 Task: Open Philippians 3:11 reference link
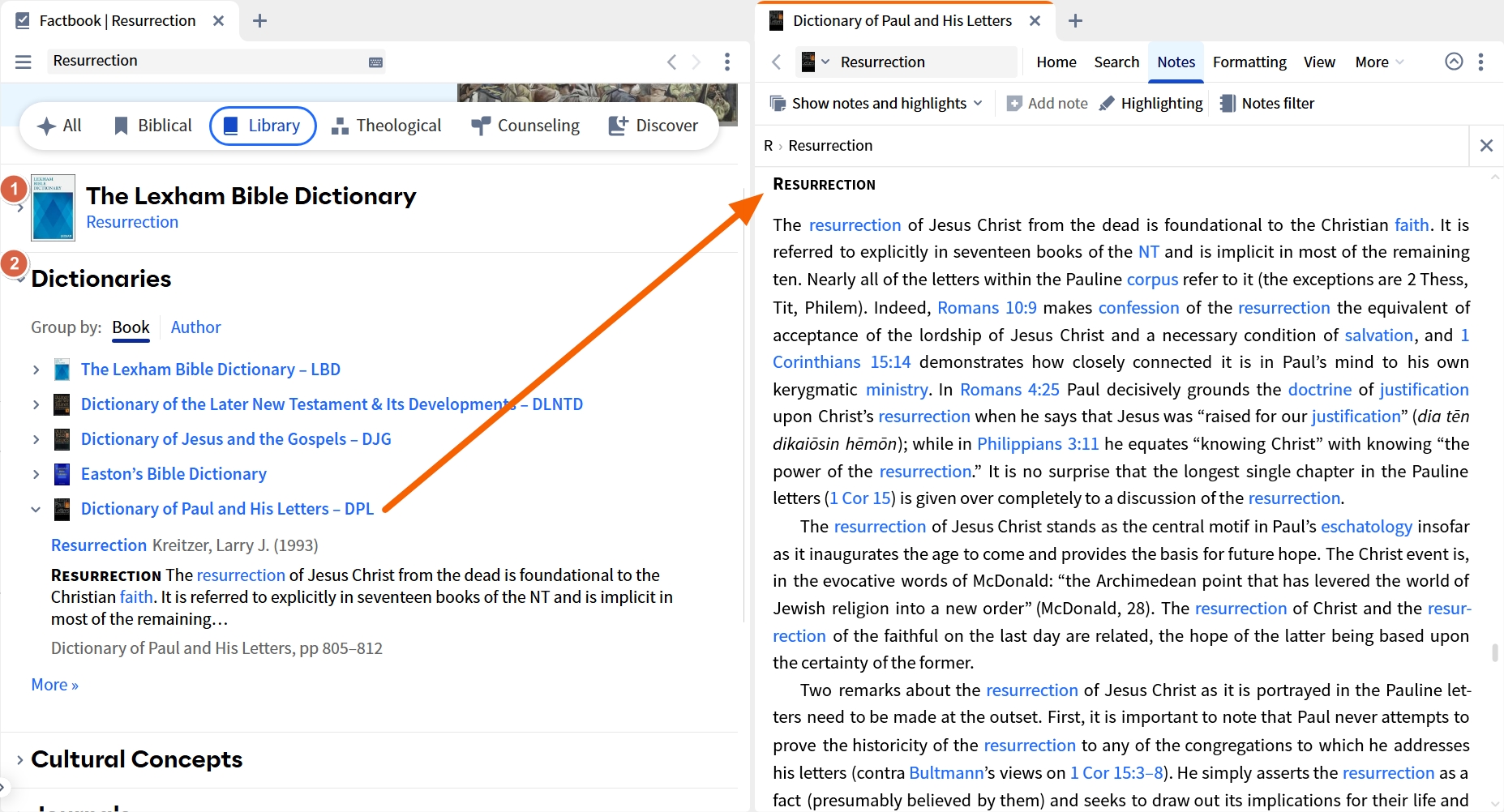click(x=1038, y=444)
